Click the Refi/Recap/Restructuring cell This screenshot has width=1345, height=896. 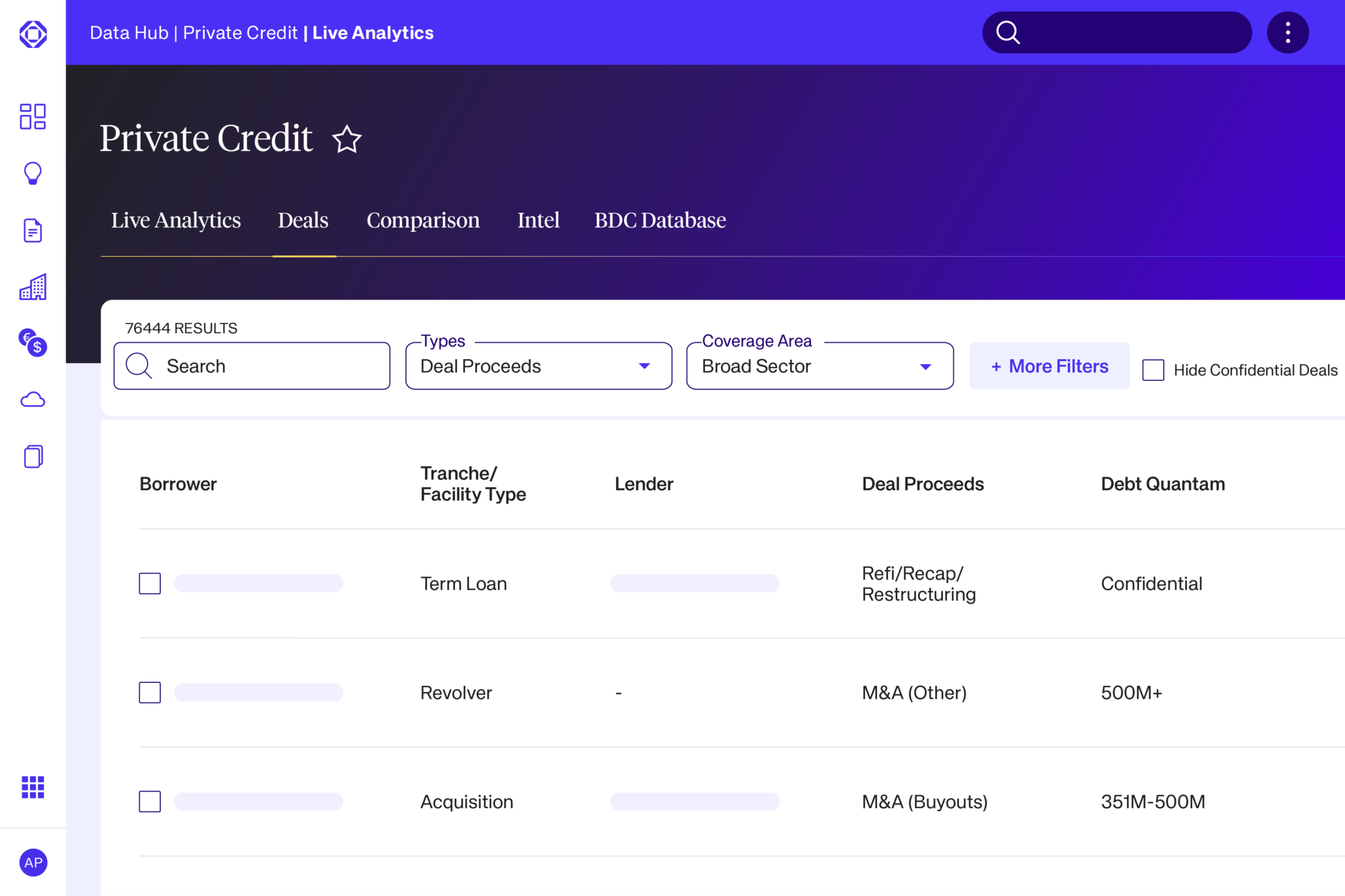coord(919,584)
